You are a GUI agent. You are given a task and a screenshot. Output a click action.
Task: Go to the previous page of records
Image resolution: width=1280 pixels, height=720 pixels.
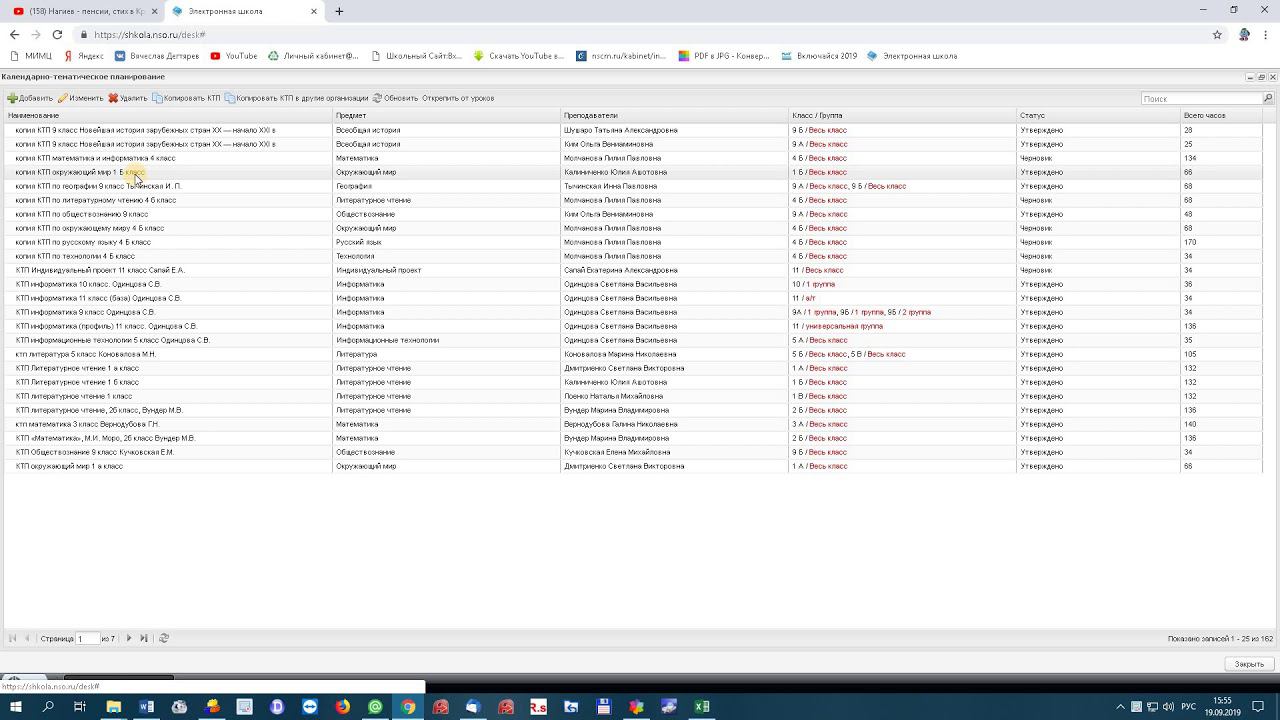pos(27,638)
